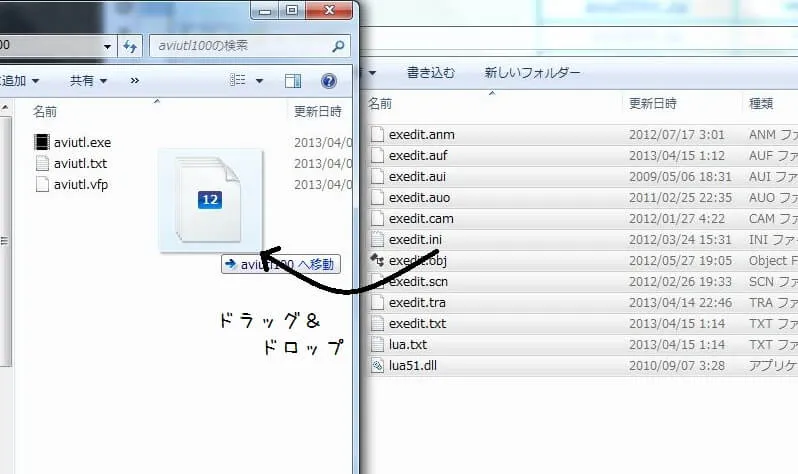Select exedit.auo file name

point(419,197)
